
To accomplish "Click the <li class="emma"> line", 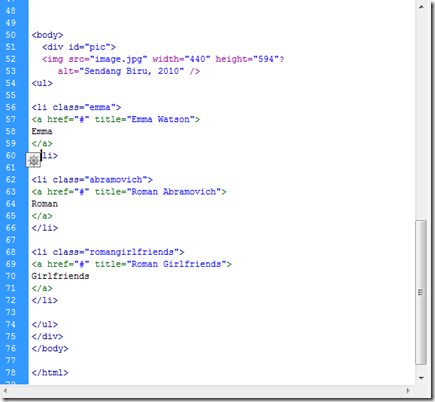I will pos(76,107).
